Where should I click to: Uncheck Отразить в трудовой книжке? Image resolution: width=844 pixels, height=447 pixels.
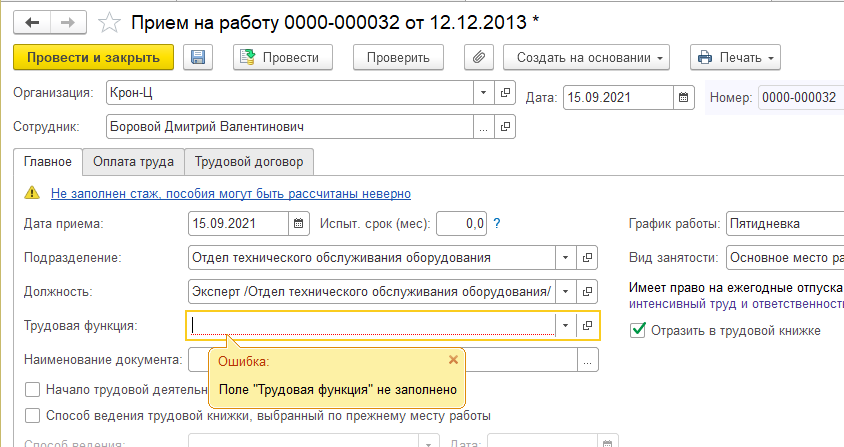pyautogui.click(x=638, y=330)
